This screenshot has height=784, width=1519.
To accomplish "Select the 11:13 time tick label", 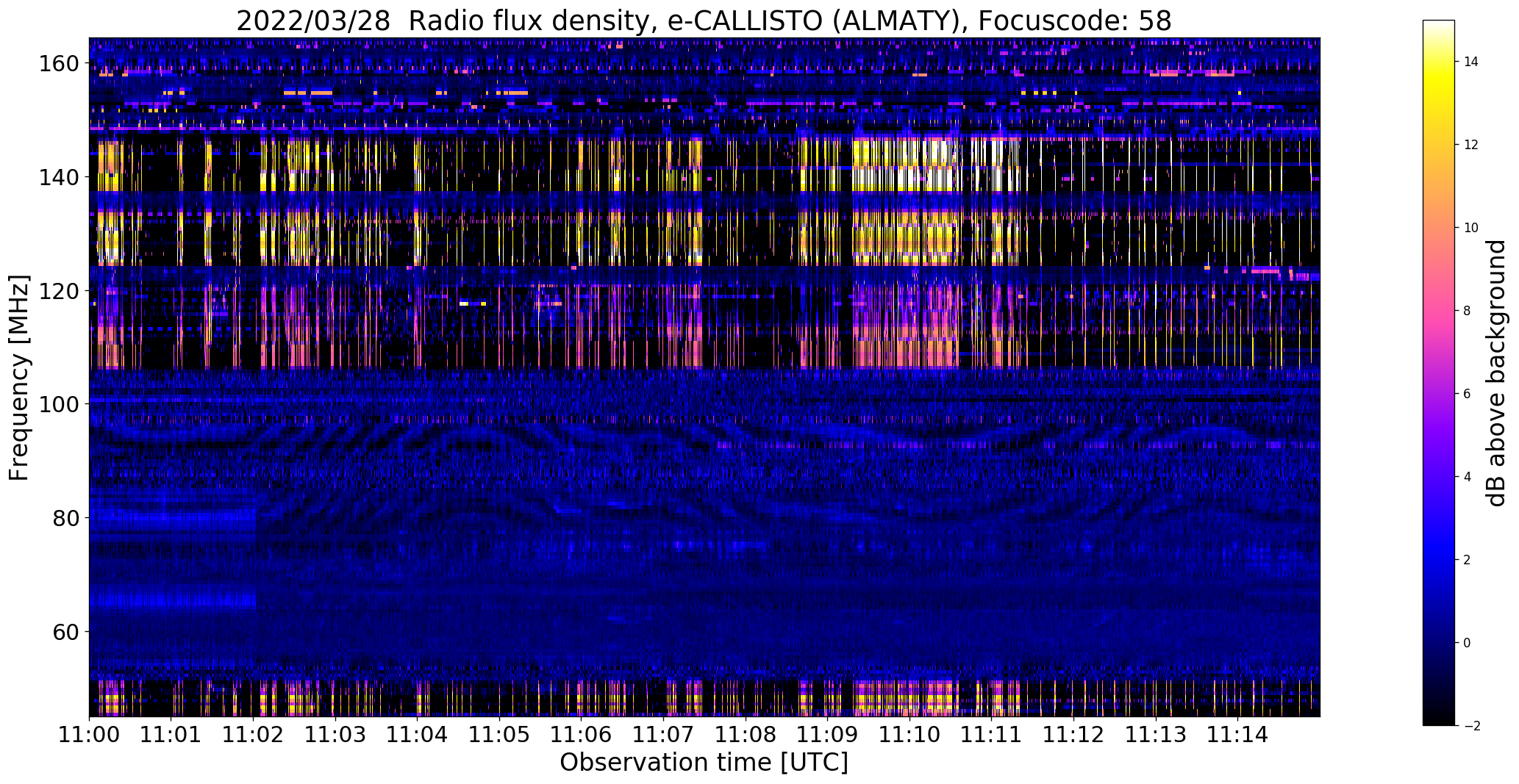I will 1156,734.
